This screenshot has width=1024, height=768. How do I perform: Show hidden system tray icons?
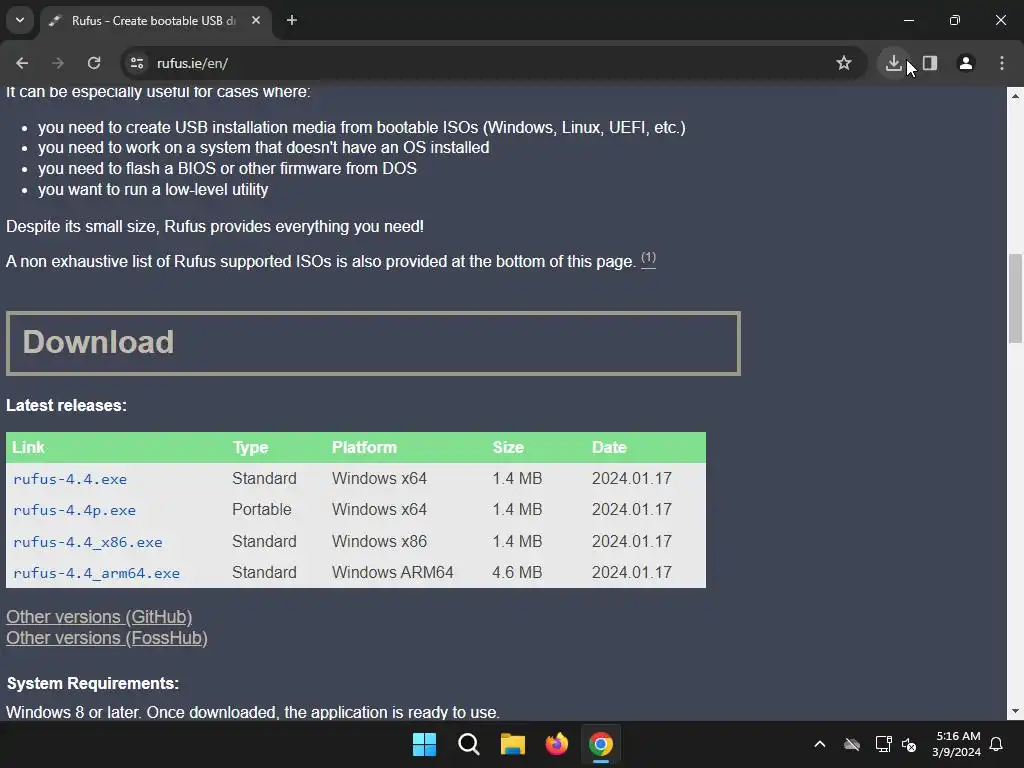pos(820,744)
